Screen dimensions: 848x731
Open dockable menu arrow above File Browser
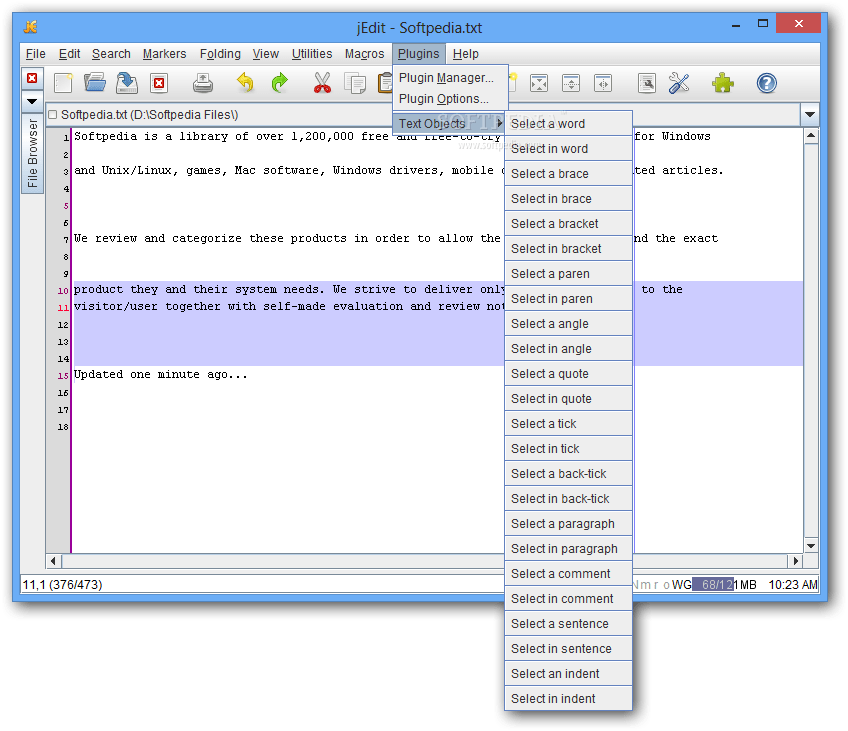[32, 101]
